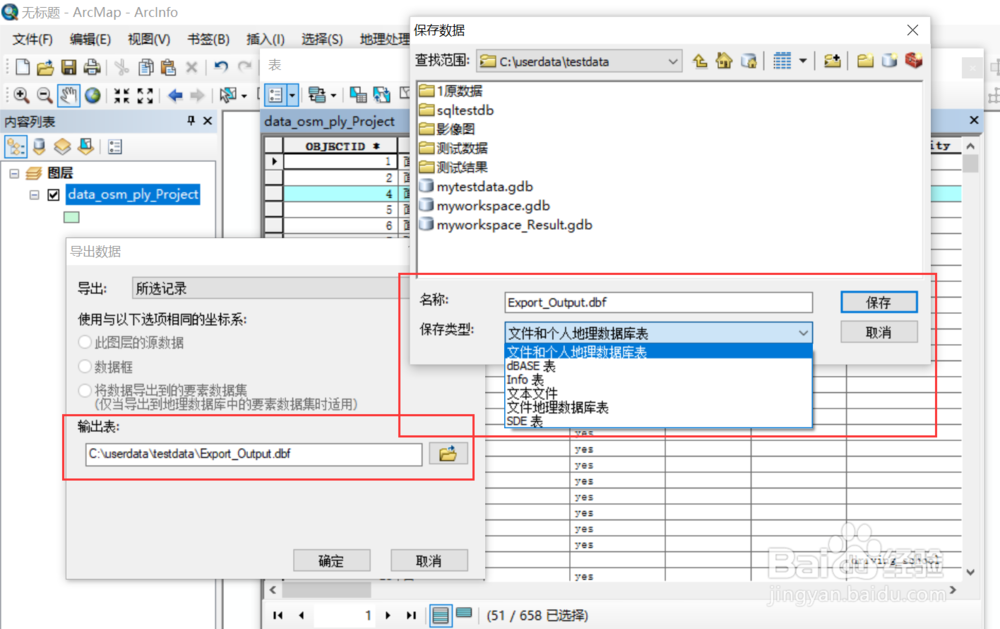Click the Undo arrow icon
This screenshot has width=1000, height=629.
pos(221,66)
